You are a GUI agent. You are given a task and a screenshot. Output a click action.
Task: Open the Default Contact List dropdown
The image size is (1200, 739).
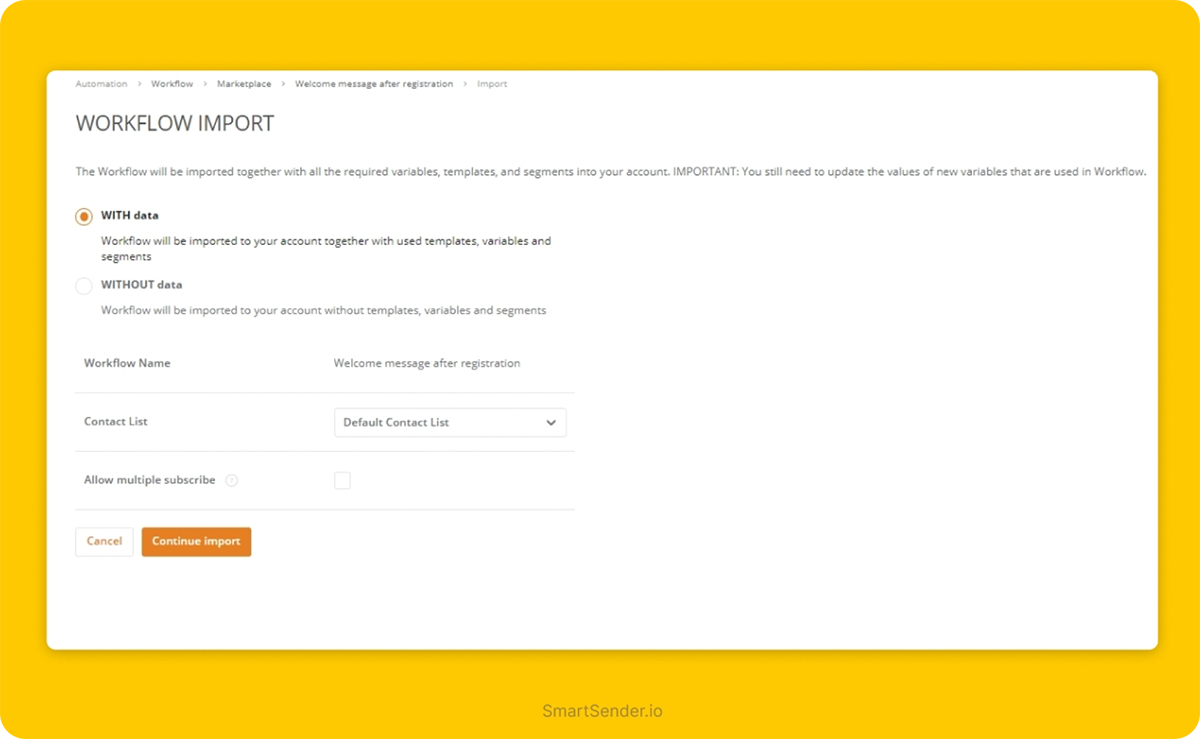click(449, 423)
